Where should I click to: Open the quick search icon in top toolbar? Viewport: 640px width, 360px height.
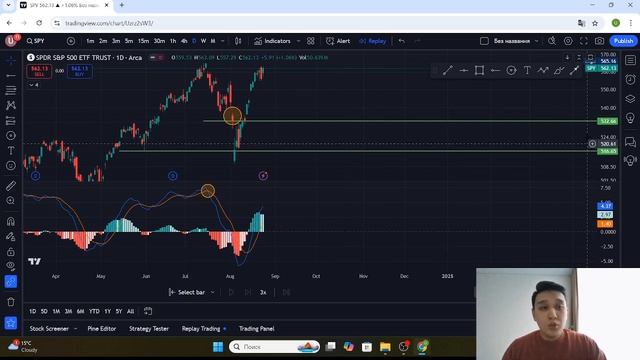552,41
